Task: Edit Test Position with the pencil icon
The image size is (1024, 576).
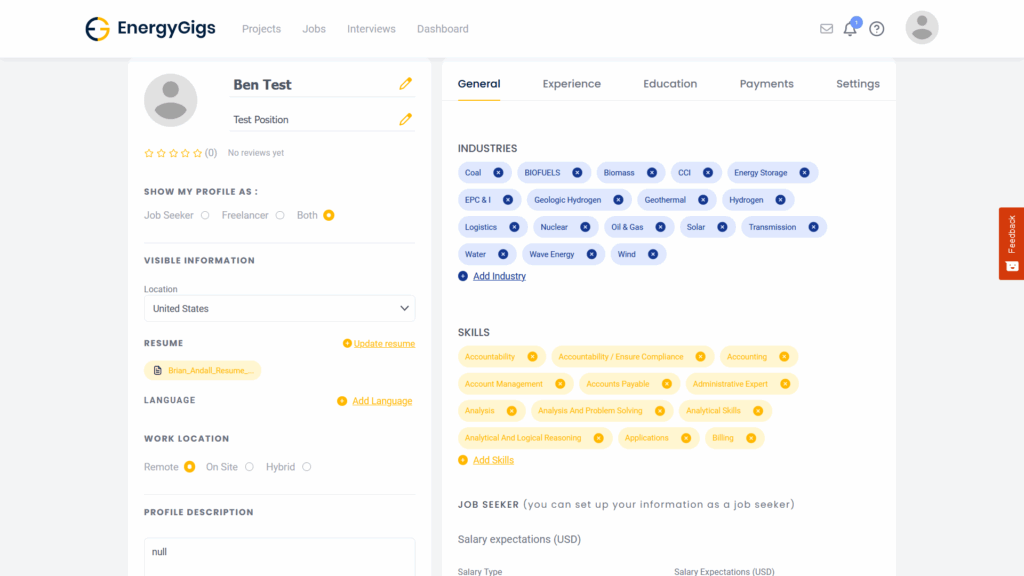Action: [x=405, y=119]
